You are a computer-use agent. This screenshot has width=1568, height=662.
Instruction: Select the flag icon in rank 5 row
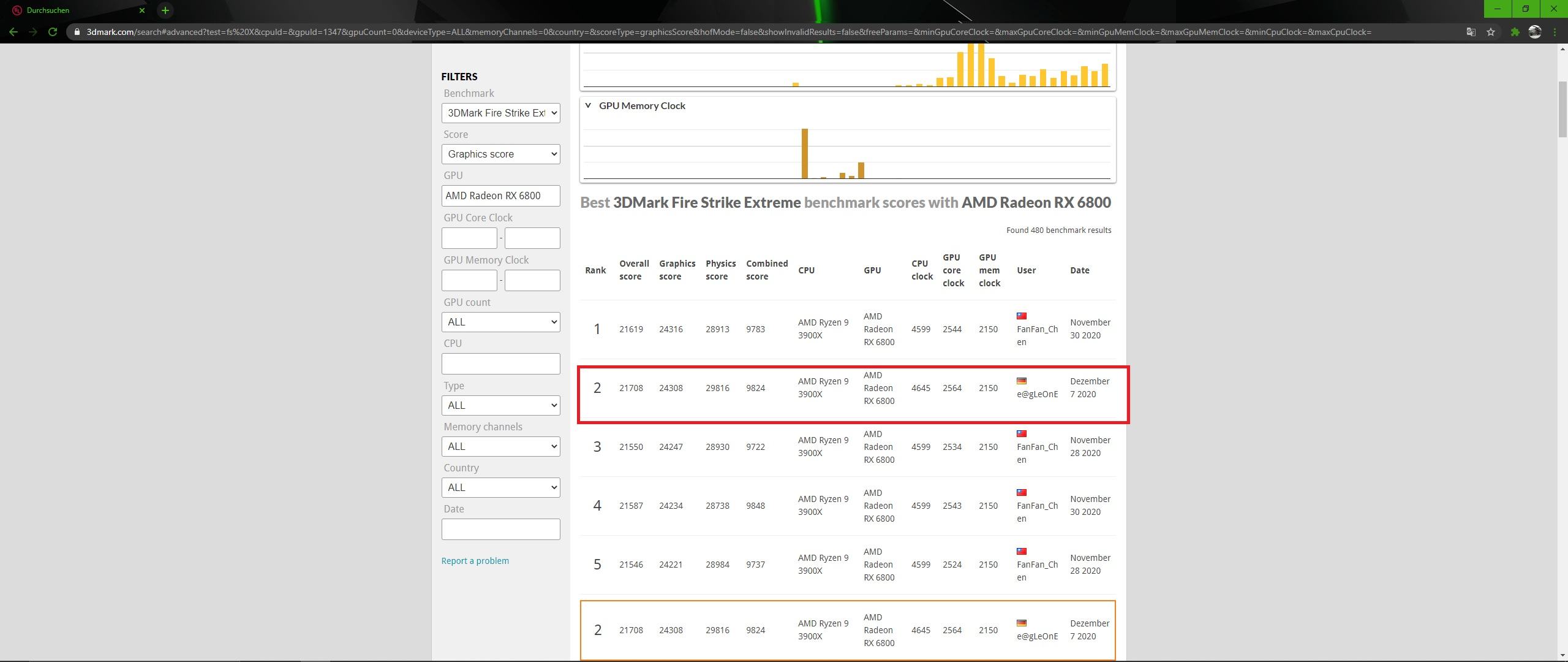pos(1022,552)
